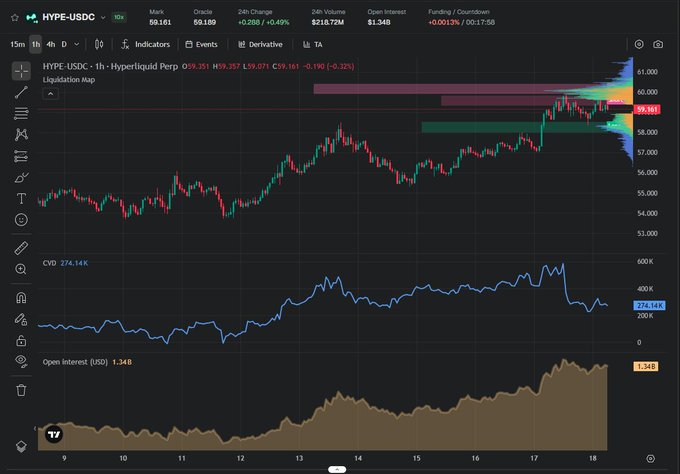Image resolution: width=680 pixels, height=474 pixels.
Task: Select the Fibonacci retracement lines tool
Action: pyautogui.click(x=21, y=113)
